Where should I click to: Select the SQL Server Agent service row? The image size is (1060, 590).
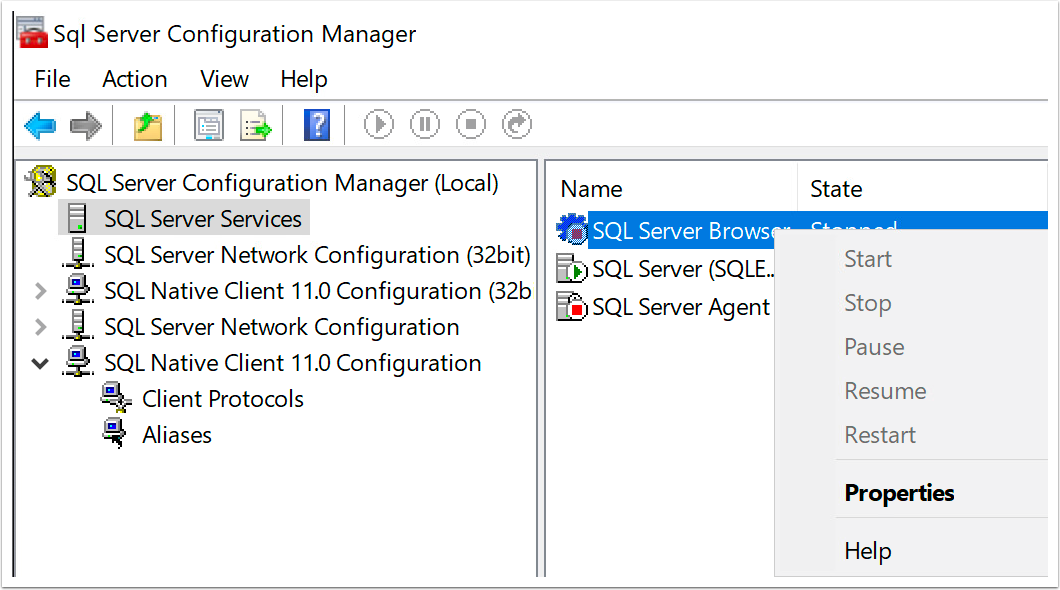pos(680,307)
